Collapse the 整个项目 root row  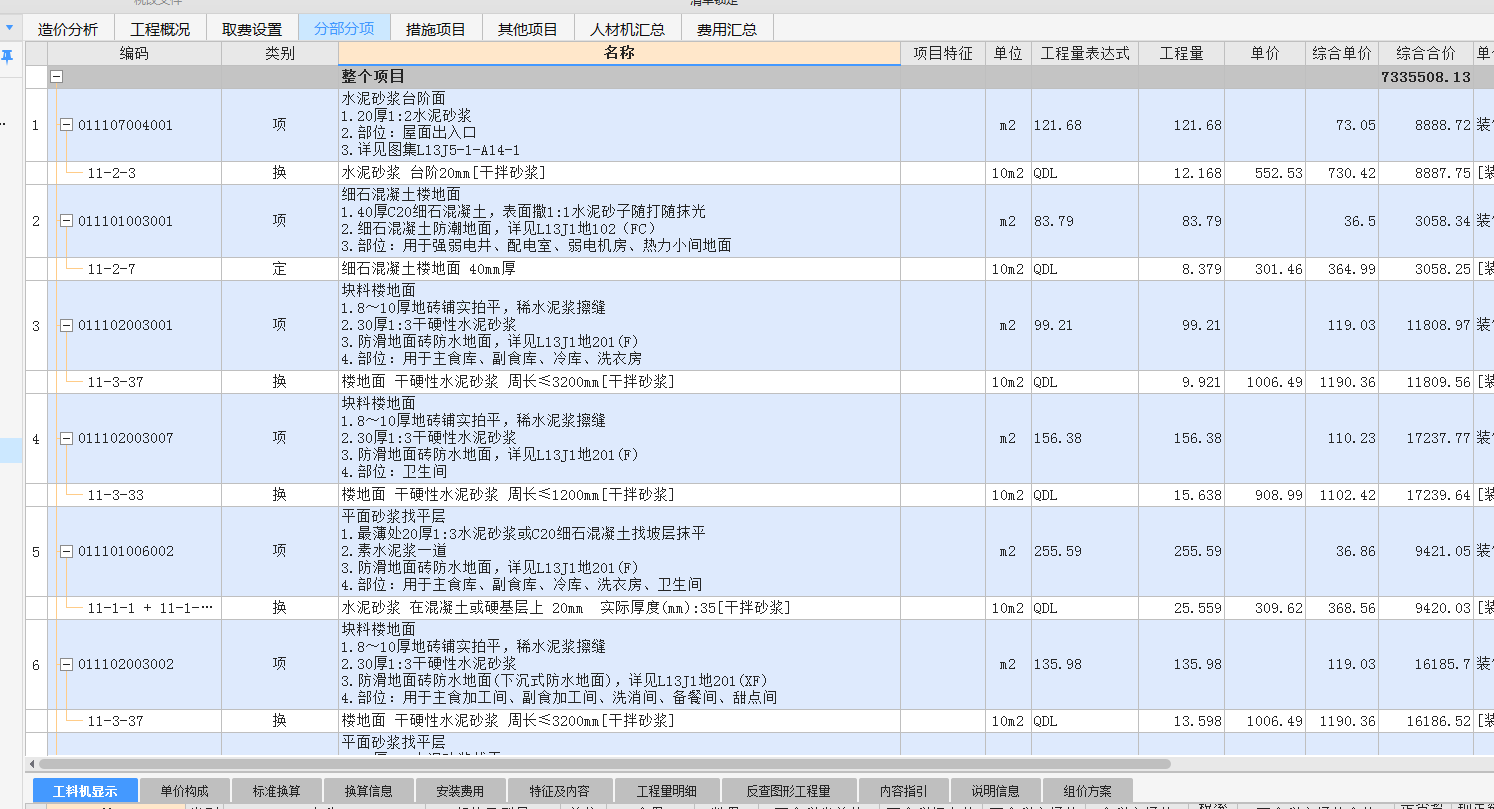[x=57, y=77]
